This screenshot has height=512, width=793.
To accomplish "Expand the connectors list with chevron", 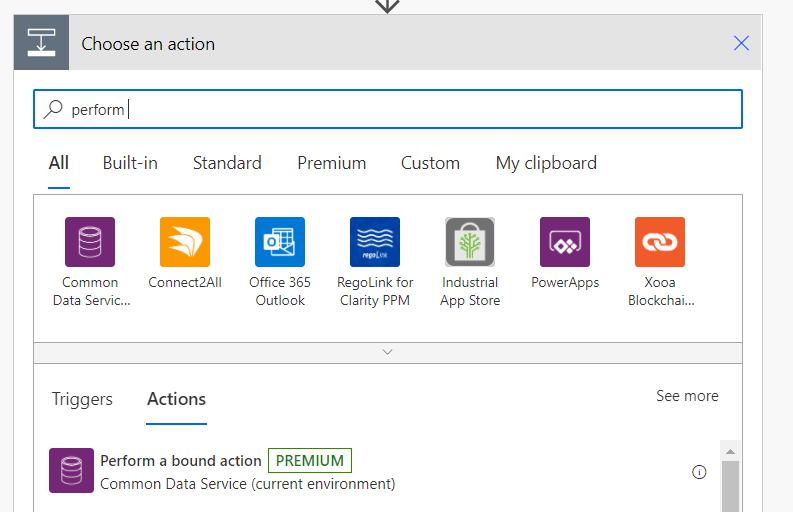I will click(x=388, y=352).
